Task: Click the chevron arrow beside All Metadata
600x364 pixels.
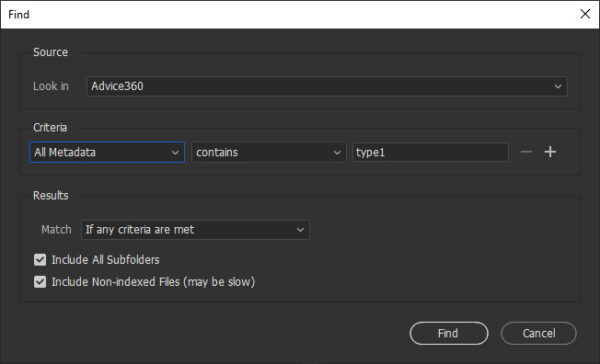Action: 175,153
